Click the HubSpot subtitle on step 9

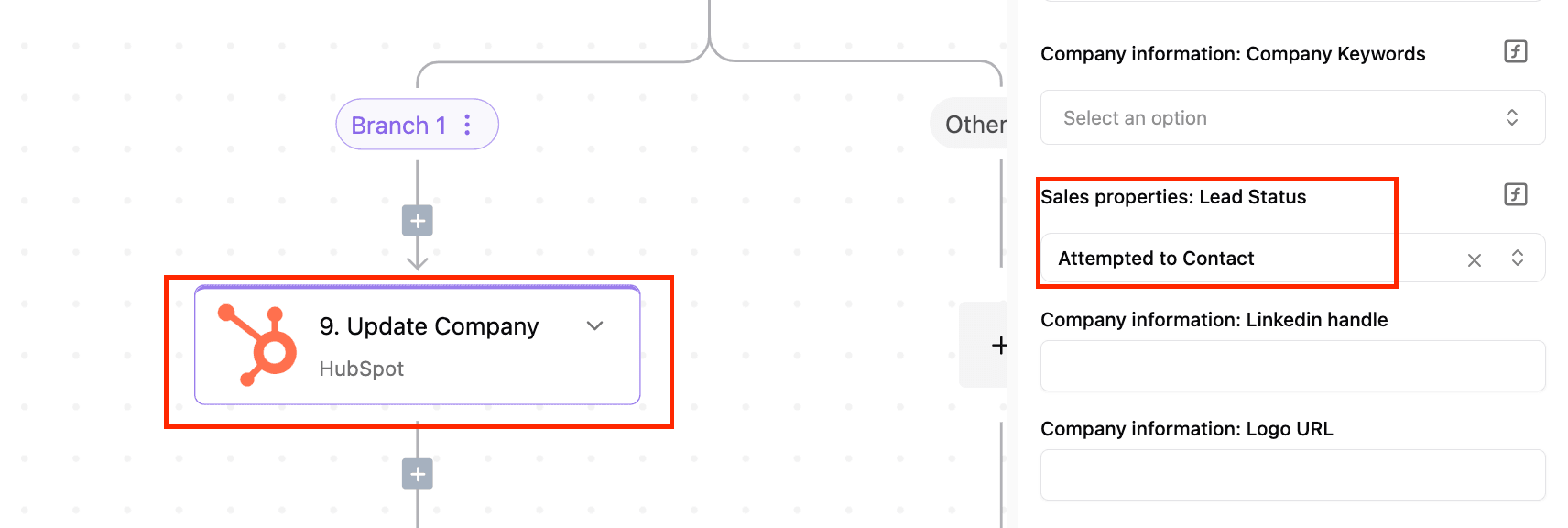point(361,368)
